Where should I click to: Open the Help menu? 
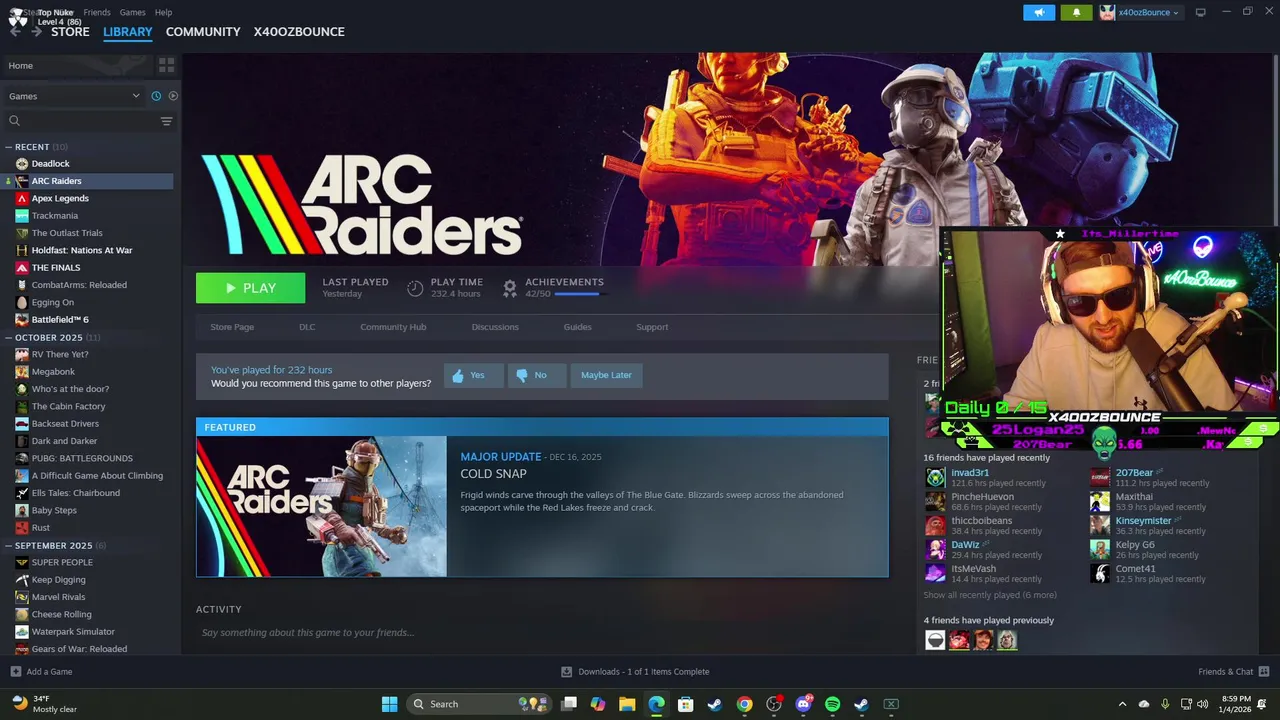[x=163, y=12]
